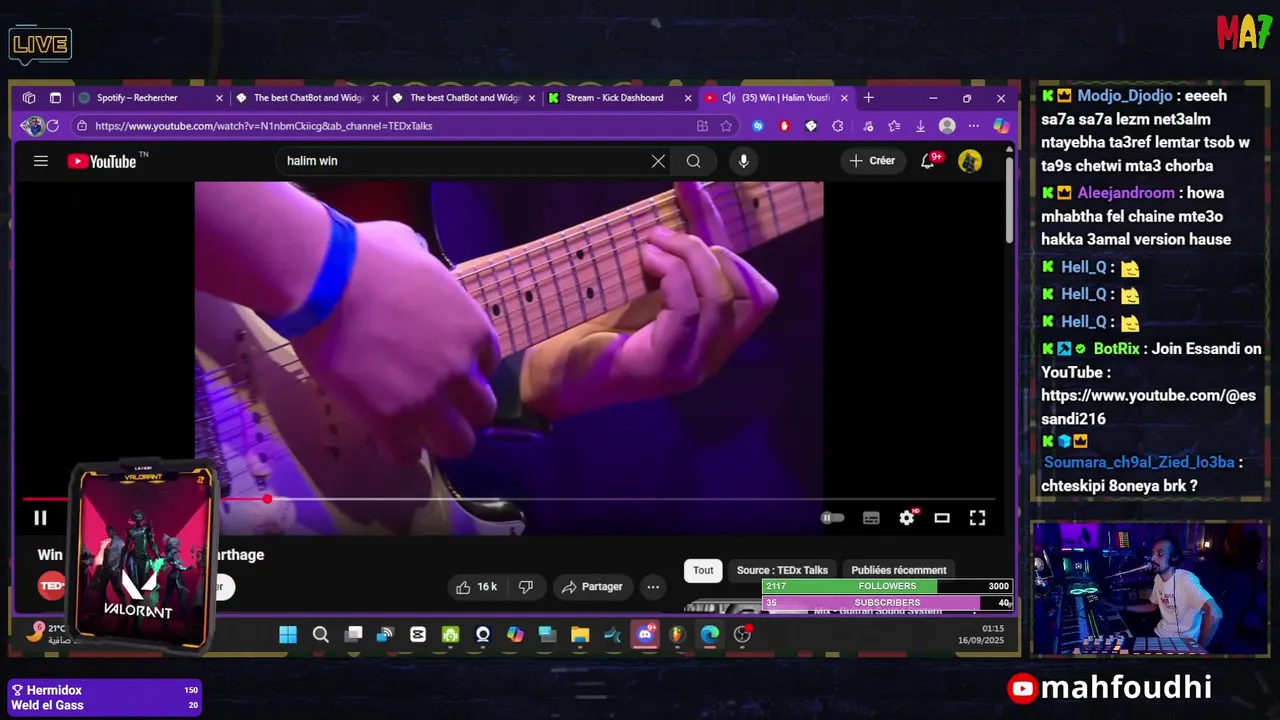
Task: Dislike the video
Action: pos(526,587)
